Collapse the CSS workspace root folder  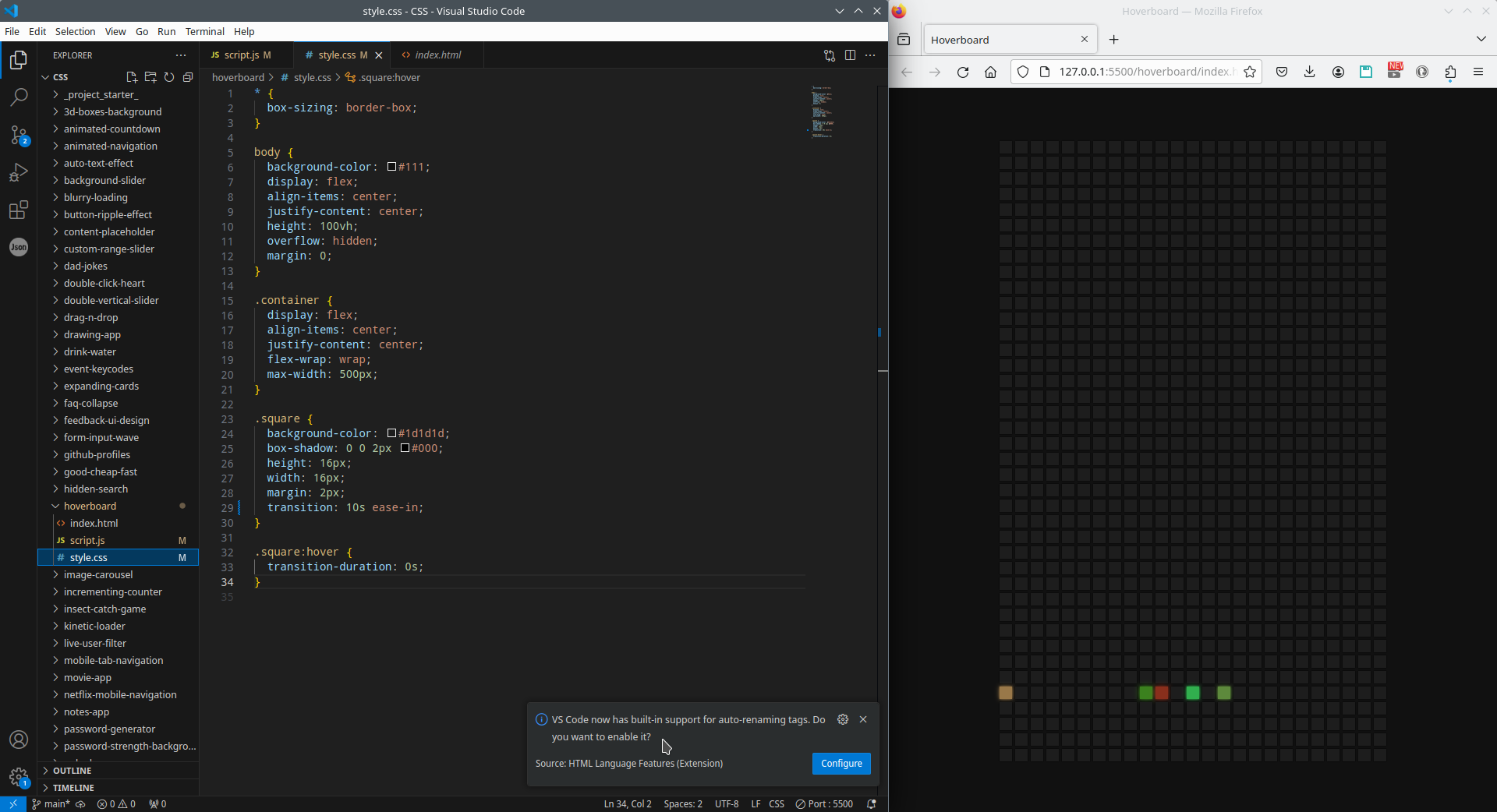coord(60,77)
